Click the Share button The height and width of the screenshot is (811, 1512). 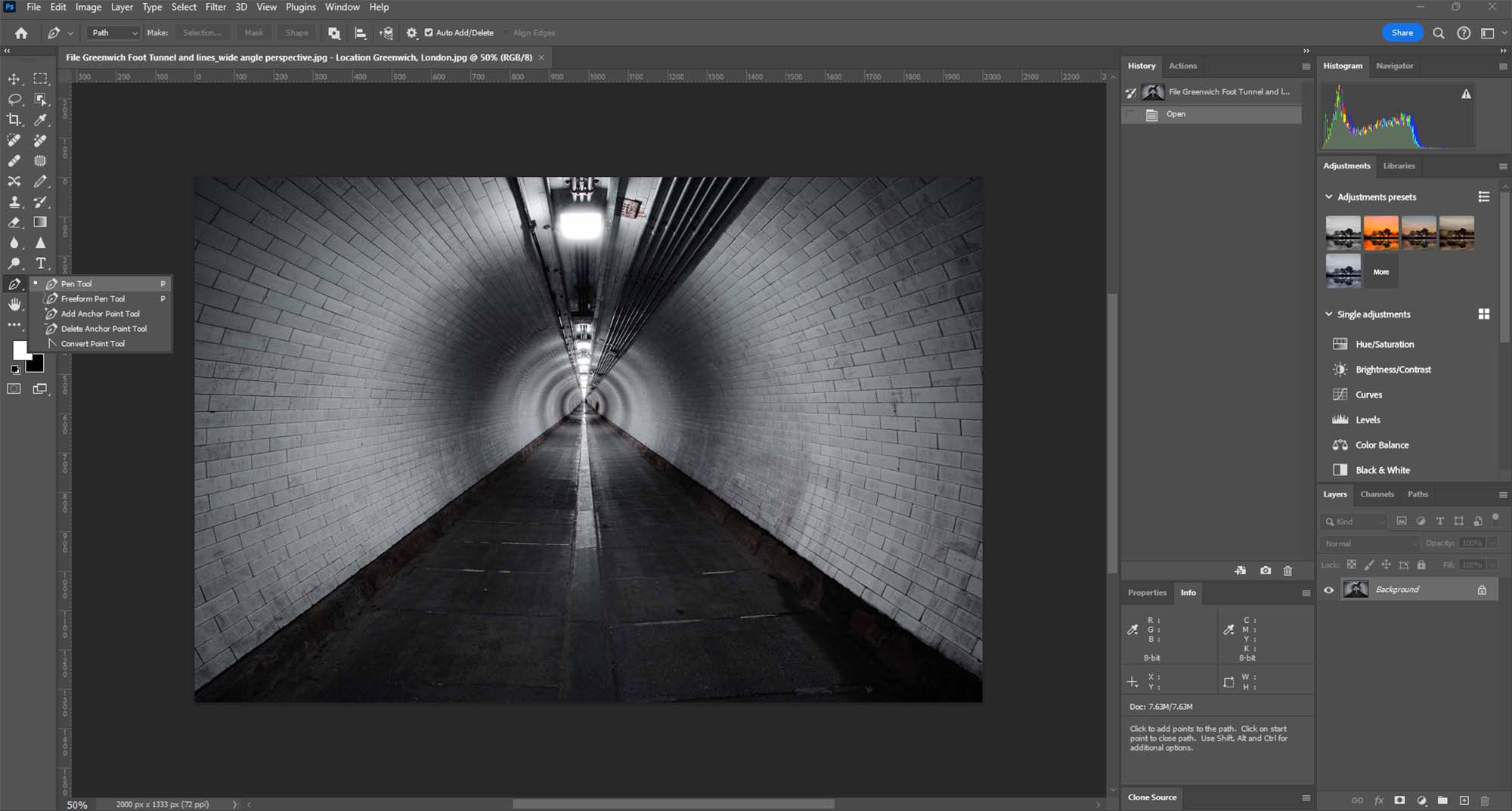1402,33
